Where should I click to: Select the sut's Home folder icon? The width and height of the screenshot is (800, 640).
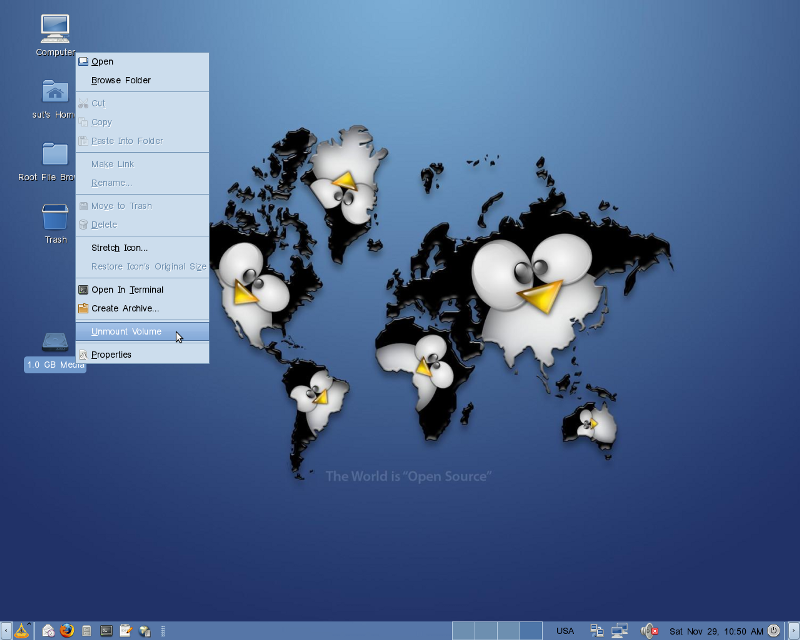coord(55,92)
